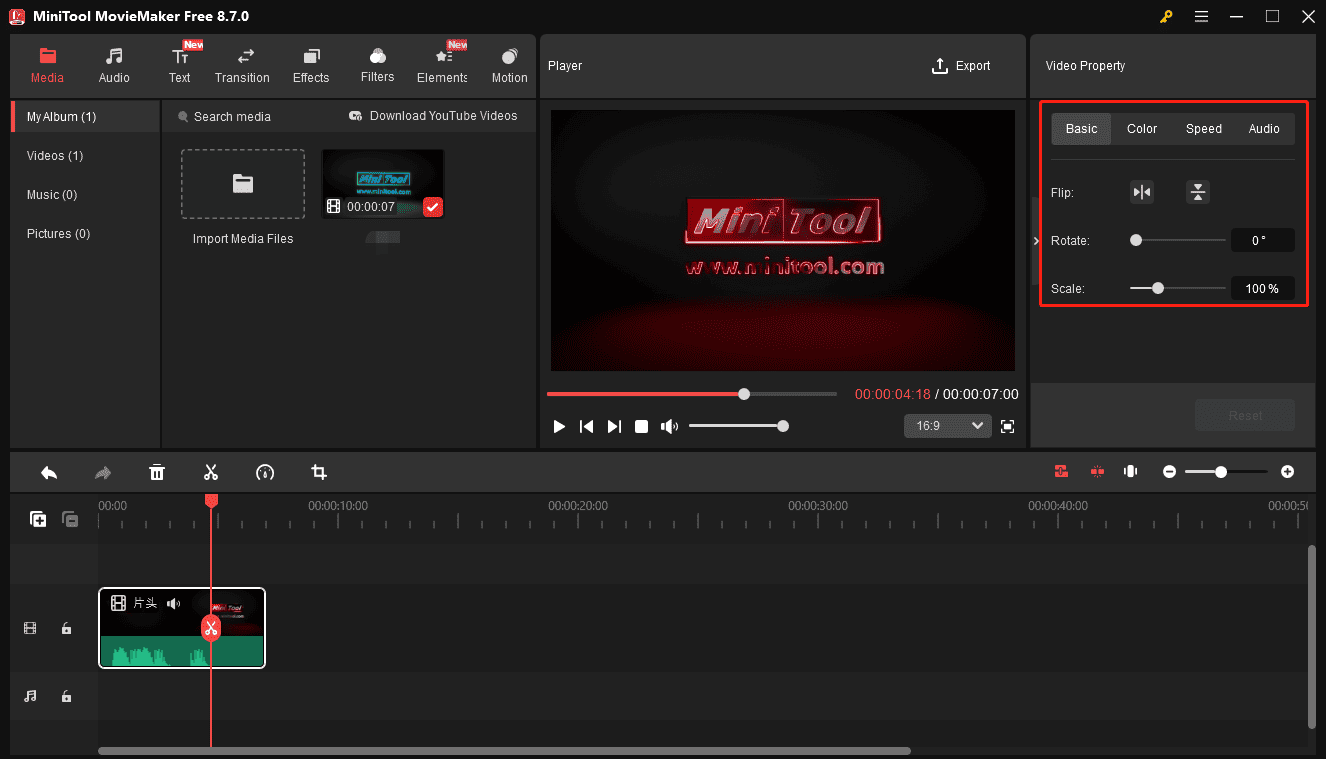This screenshot has height=759, width=1326.
Task: Redo the last action
Action: [103, 472]
